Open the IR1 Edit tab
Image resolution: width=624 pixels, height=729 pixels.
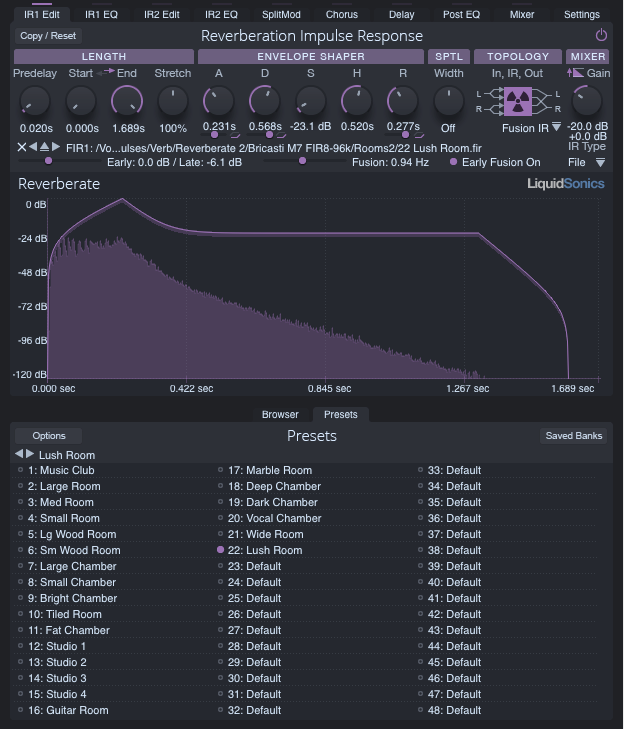tap(41, 14)
